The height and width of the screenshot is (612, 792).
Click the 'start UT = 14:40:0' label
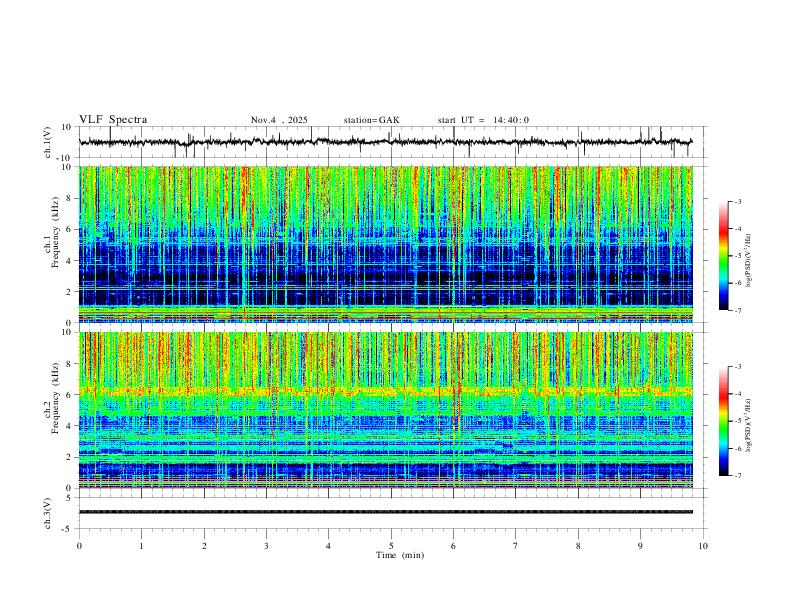[x=483, y=120]
